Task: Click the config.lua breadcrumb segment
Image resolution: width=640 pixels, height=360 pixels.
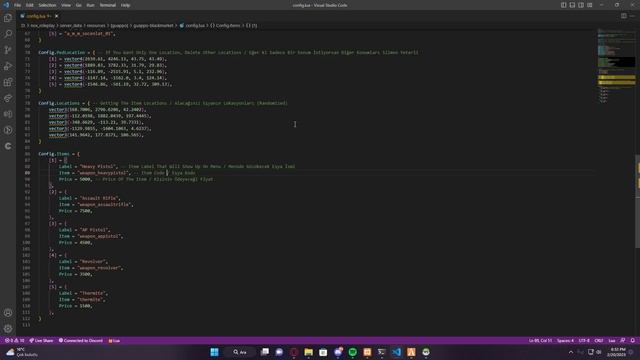Action: point(192,25)
